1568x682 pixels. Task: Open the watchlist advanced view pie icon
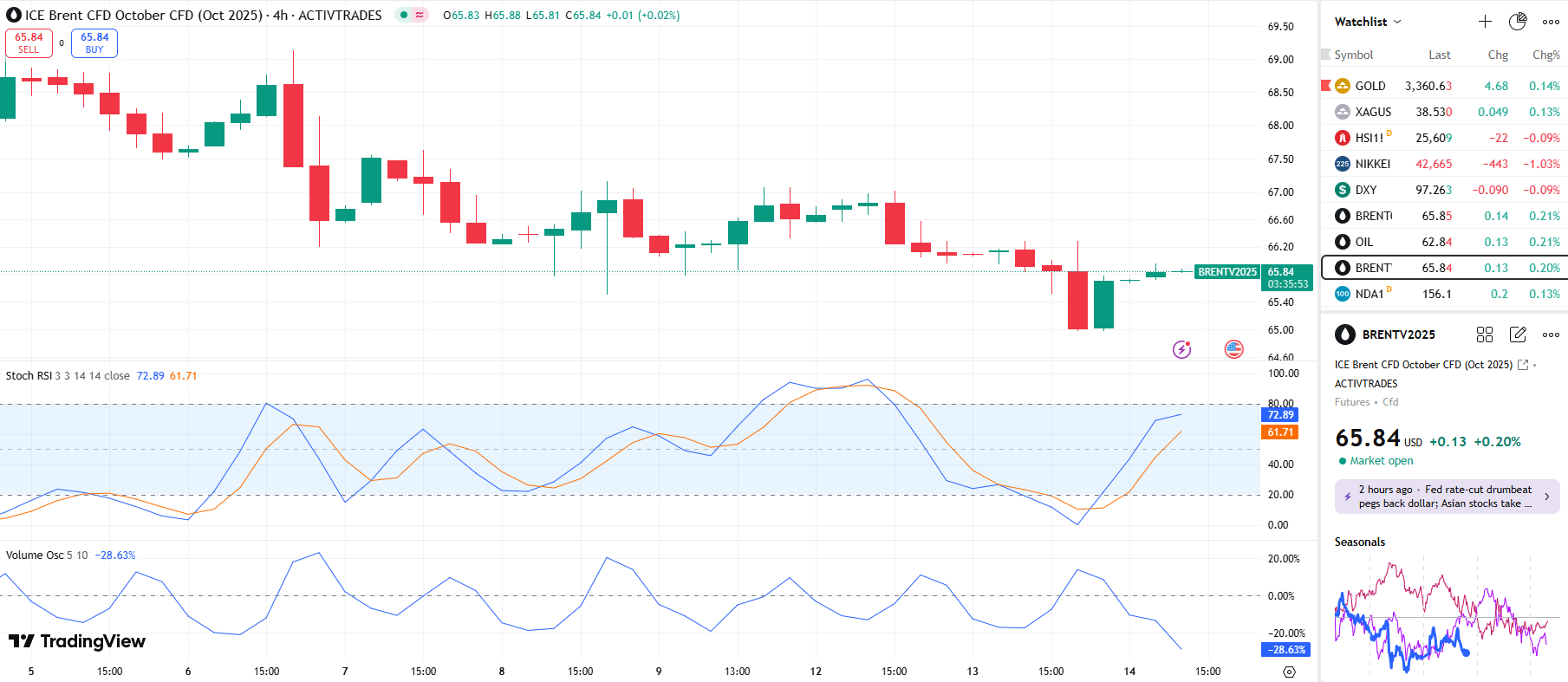click(1518, 22)
